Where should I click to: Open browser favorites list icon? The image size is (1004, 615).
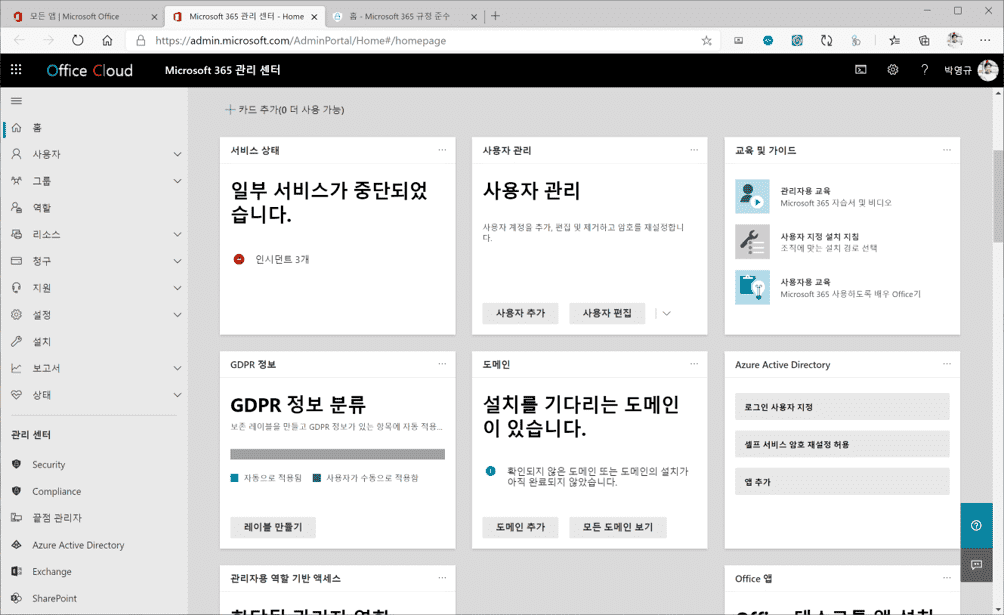tap(895, 40)
